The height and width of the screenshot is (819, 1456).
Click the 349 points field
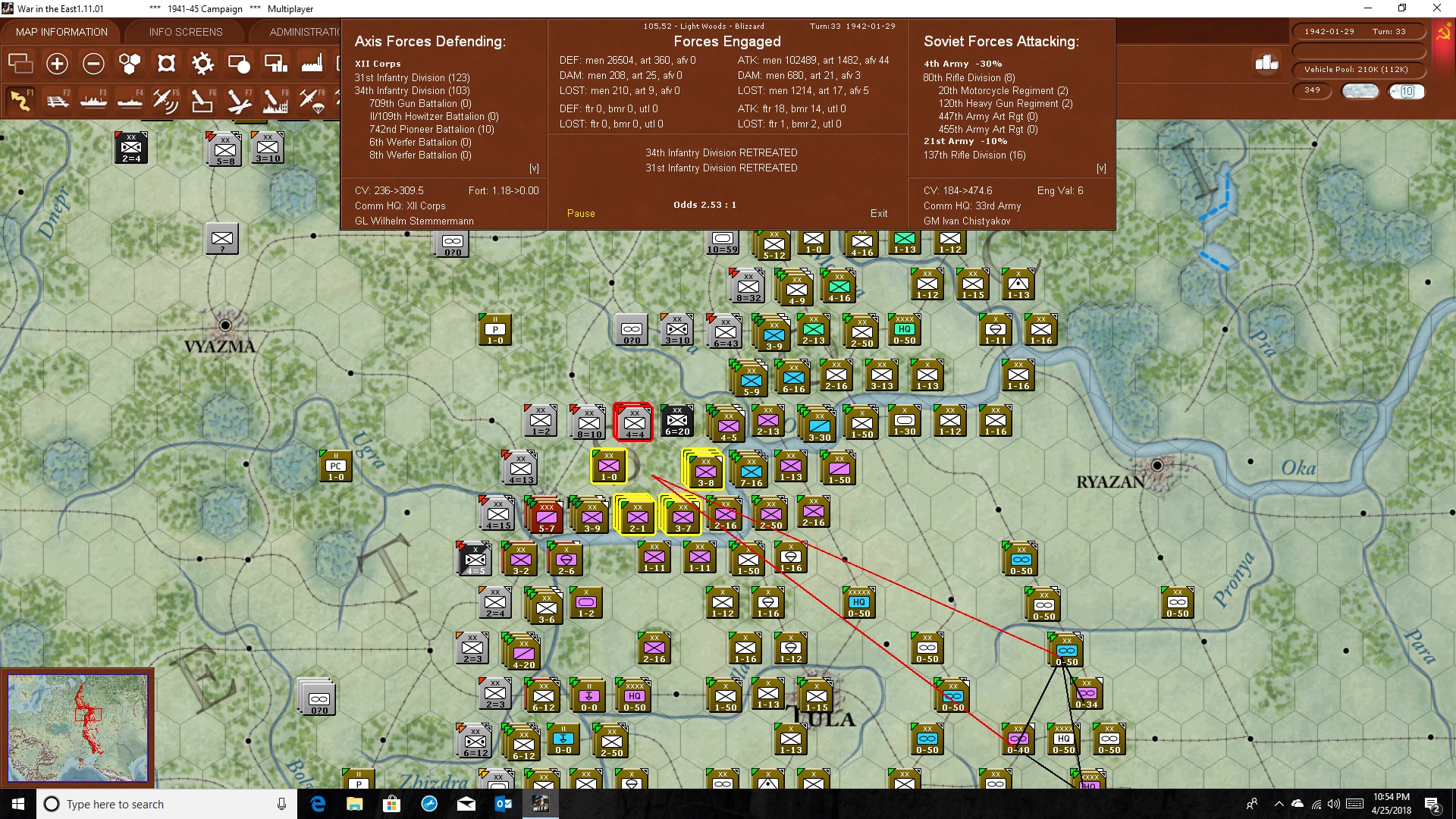coord(1312,90)
